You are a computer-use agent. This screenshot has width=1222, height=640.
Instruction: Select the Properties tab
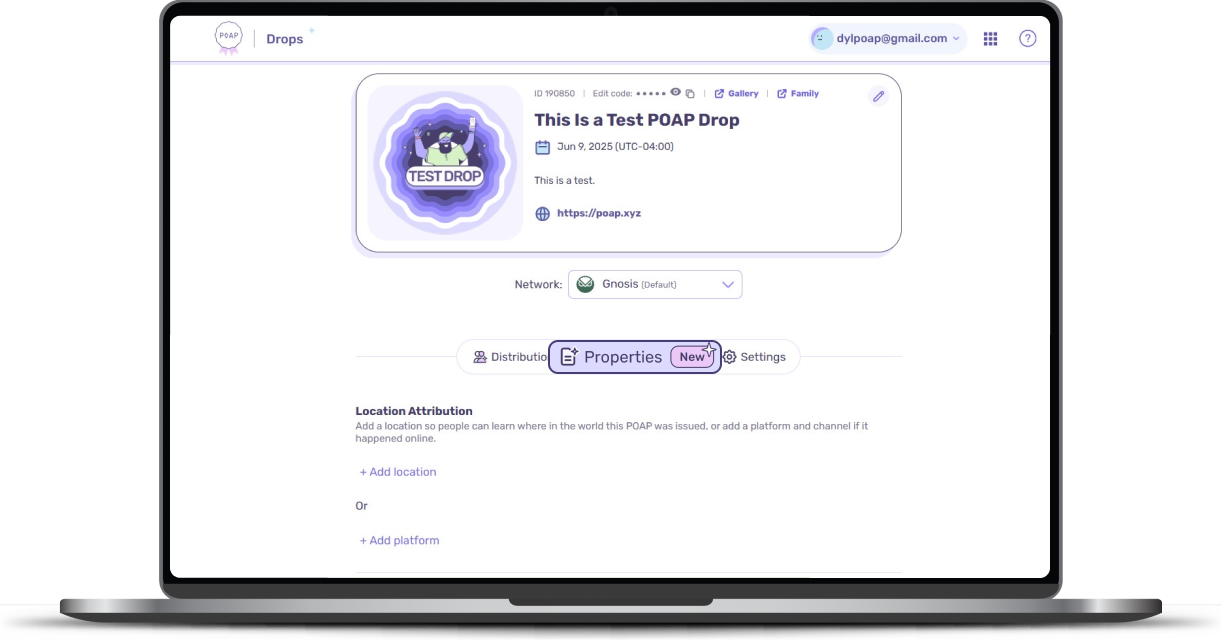(x=634, y=357)
